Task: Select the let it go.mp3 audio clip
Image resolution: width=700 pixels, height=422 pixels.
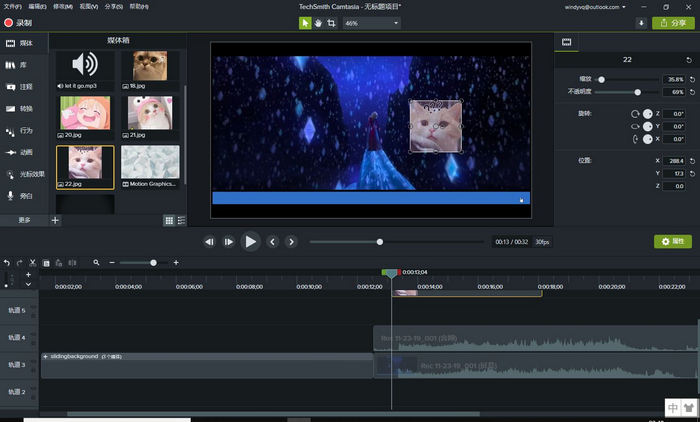Action: (85, 70)
